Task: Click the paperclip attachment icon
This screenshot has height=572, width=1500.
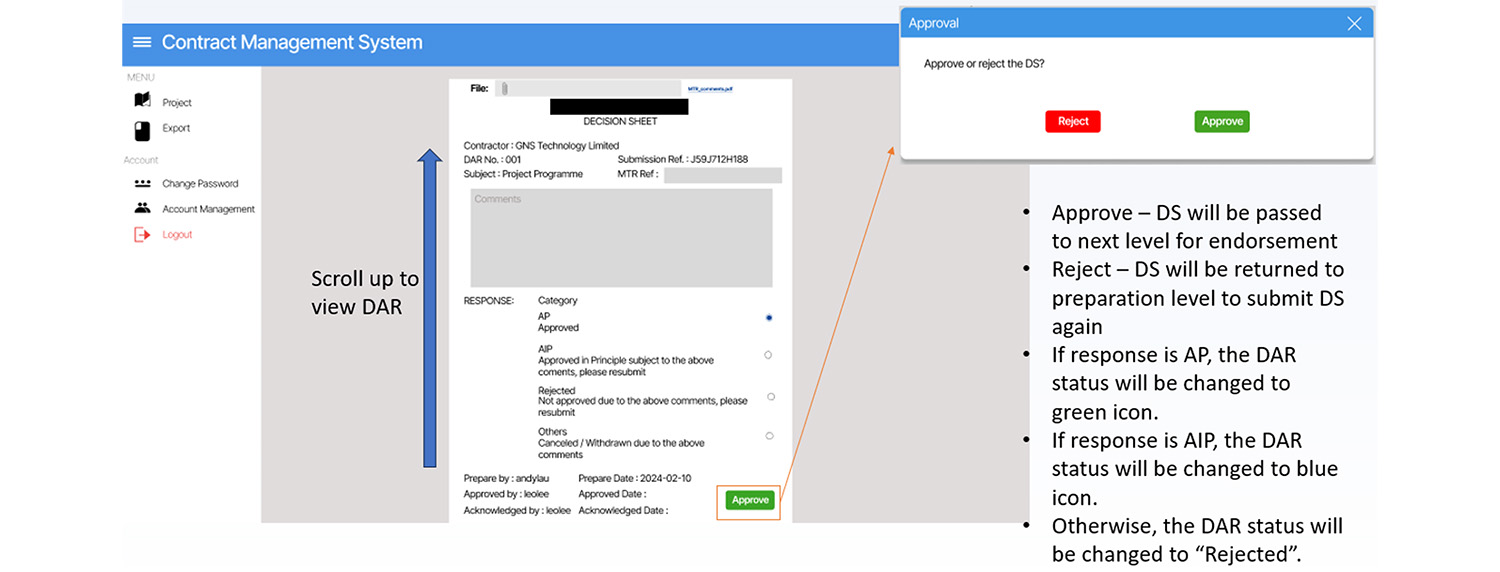Action: [505, 89]
